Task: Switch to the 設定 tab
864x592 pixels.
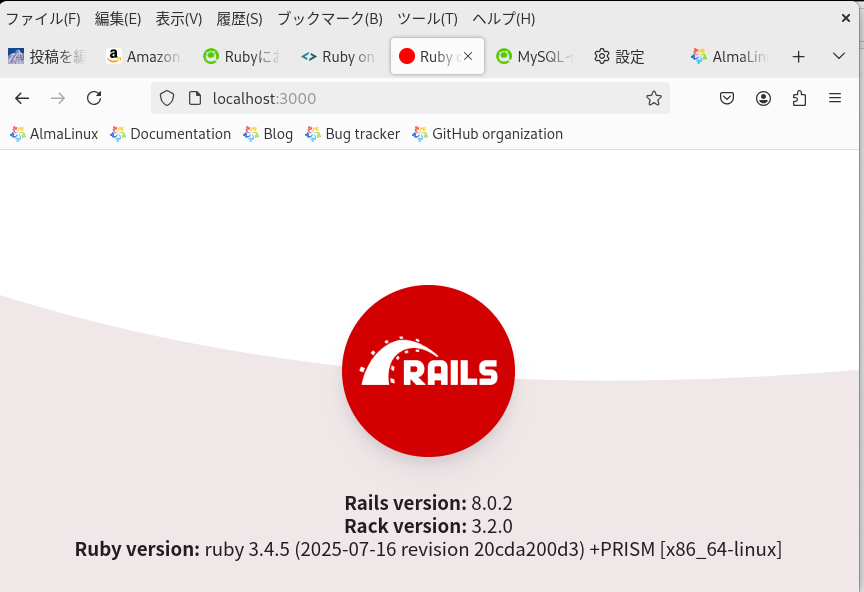Action: 633,56
